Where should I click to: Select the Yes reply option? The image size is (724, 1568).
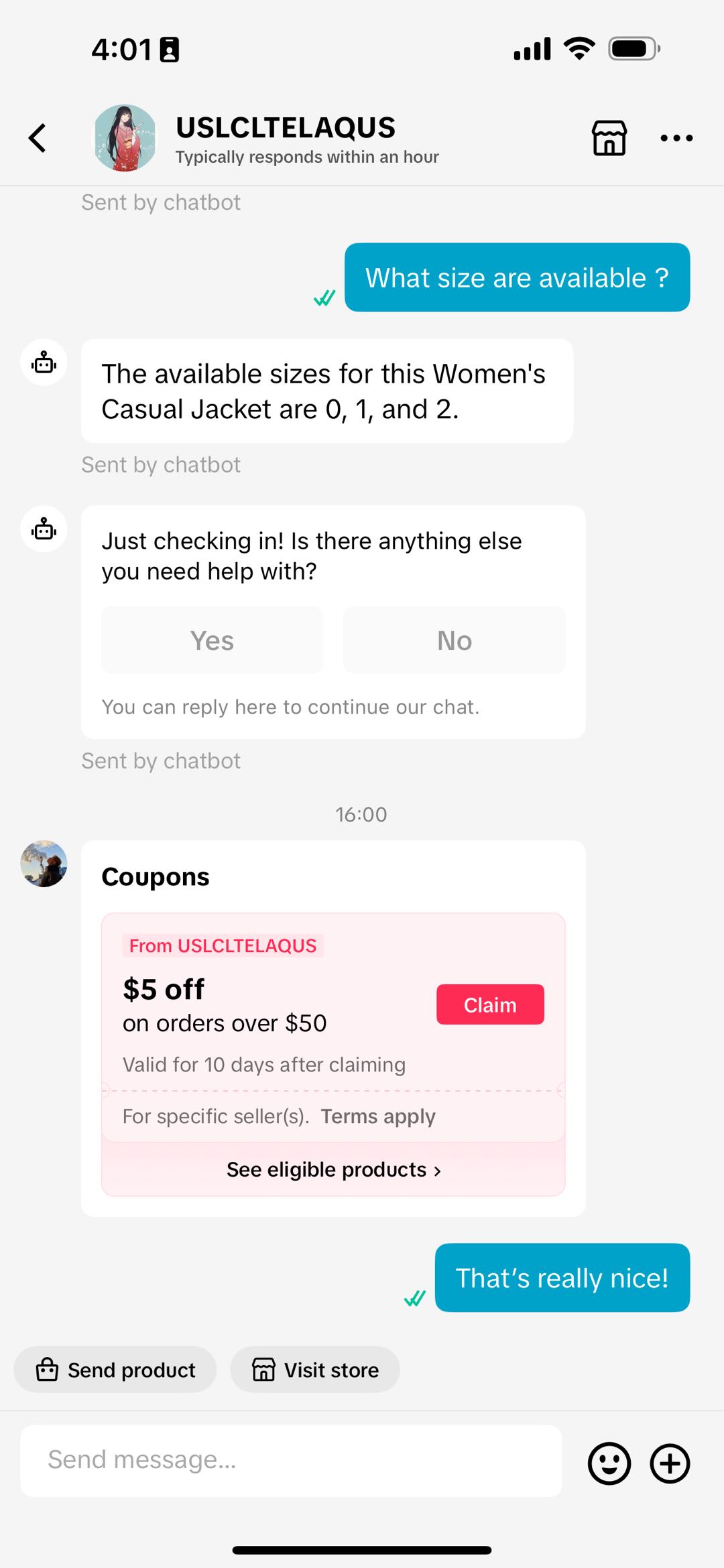click(212, 641)
